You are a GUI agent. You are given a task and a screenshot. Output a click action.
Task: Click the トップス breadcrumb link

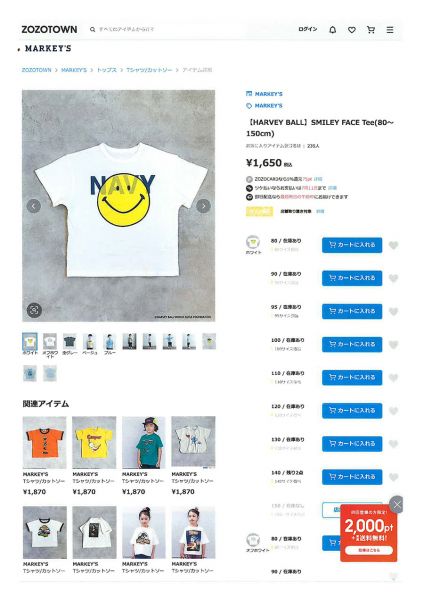(x=107, y=70)
